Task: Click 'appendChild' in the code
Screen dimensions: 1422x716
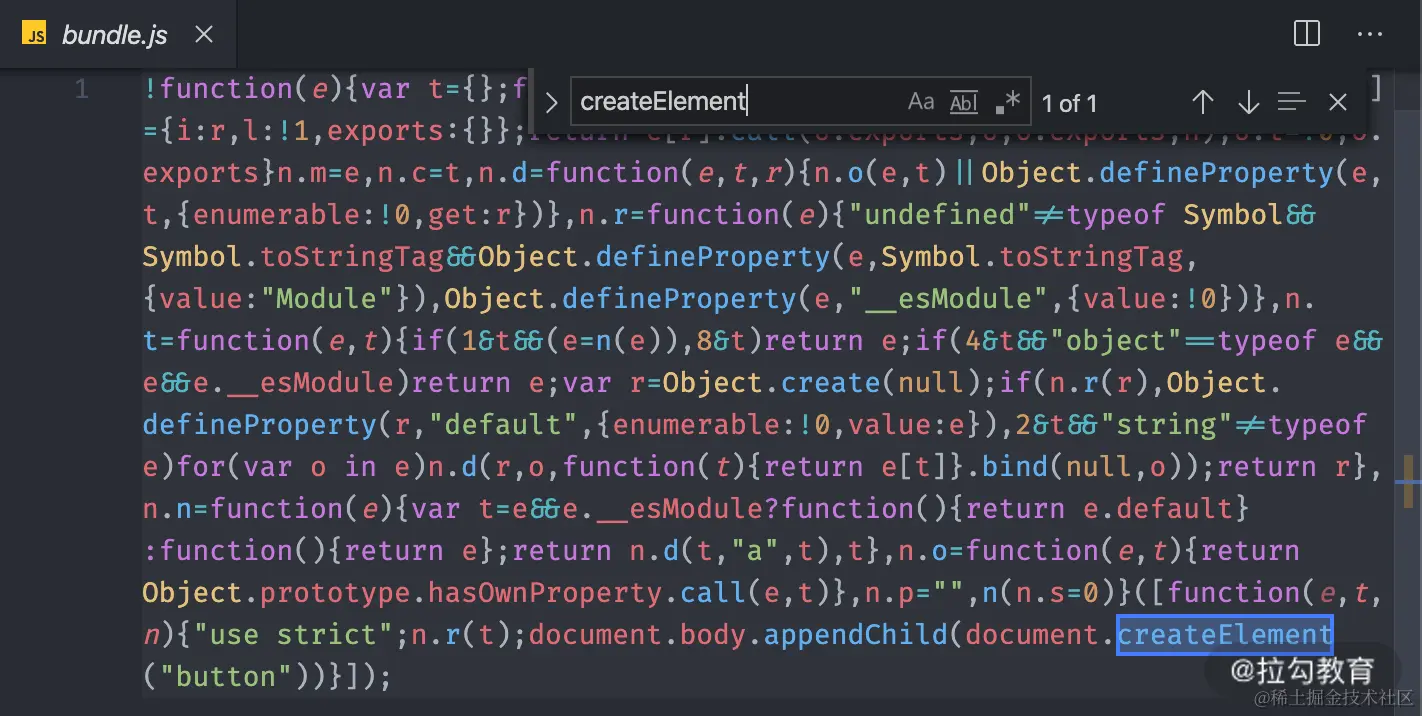Action: tap(856, 634)
